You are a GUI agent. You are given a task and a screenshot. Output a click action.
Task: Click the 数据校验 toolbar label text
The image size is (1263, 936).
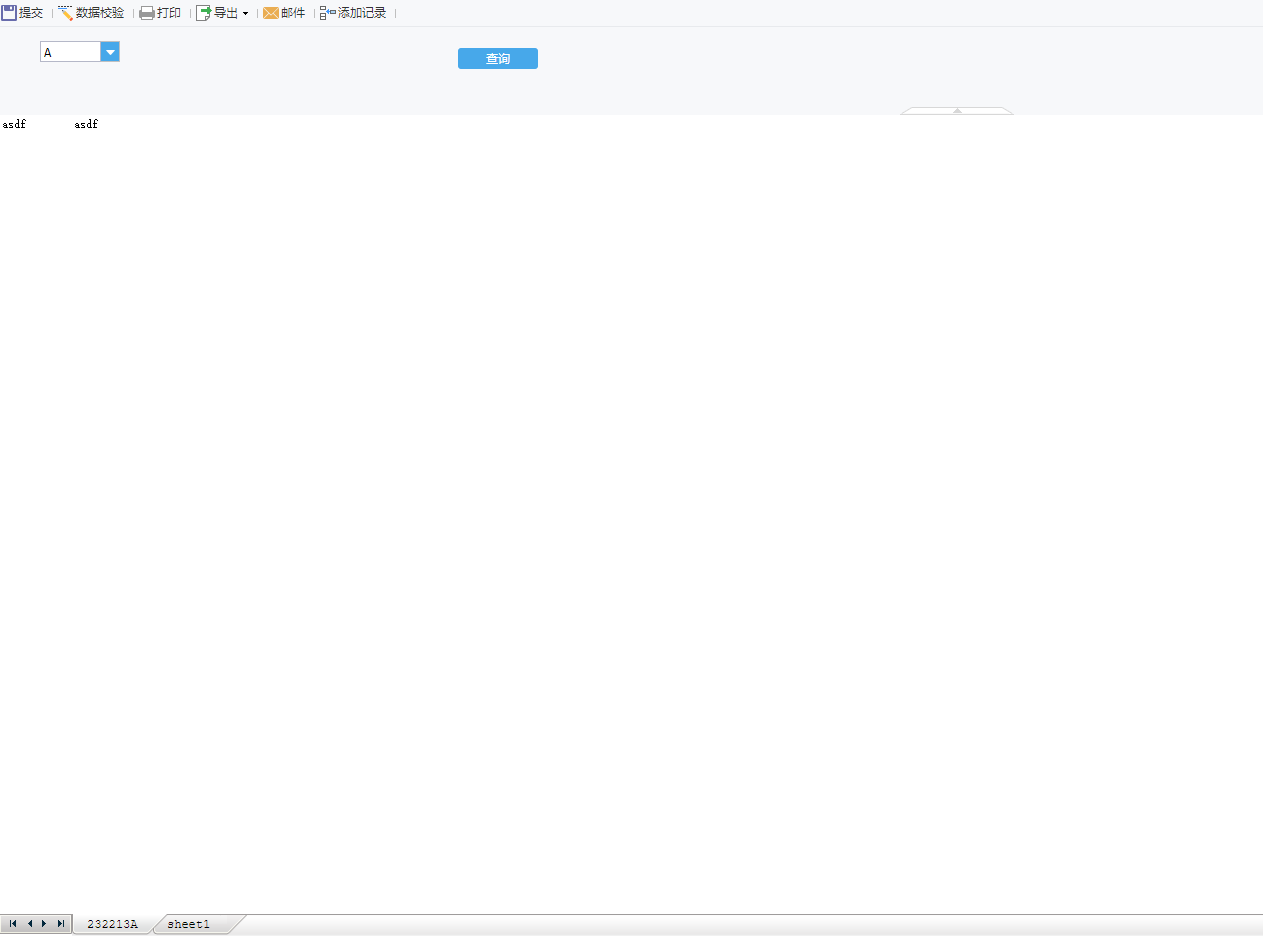(99, 12)
